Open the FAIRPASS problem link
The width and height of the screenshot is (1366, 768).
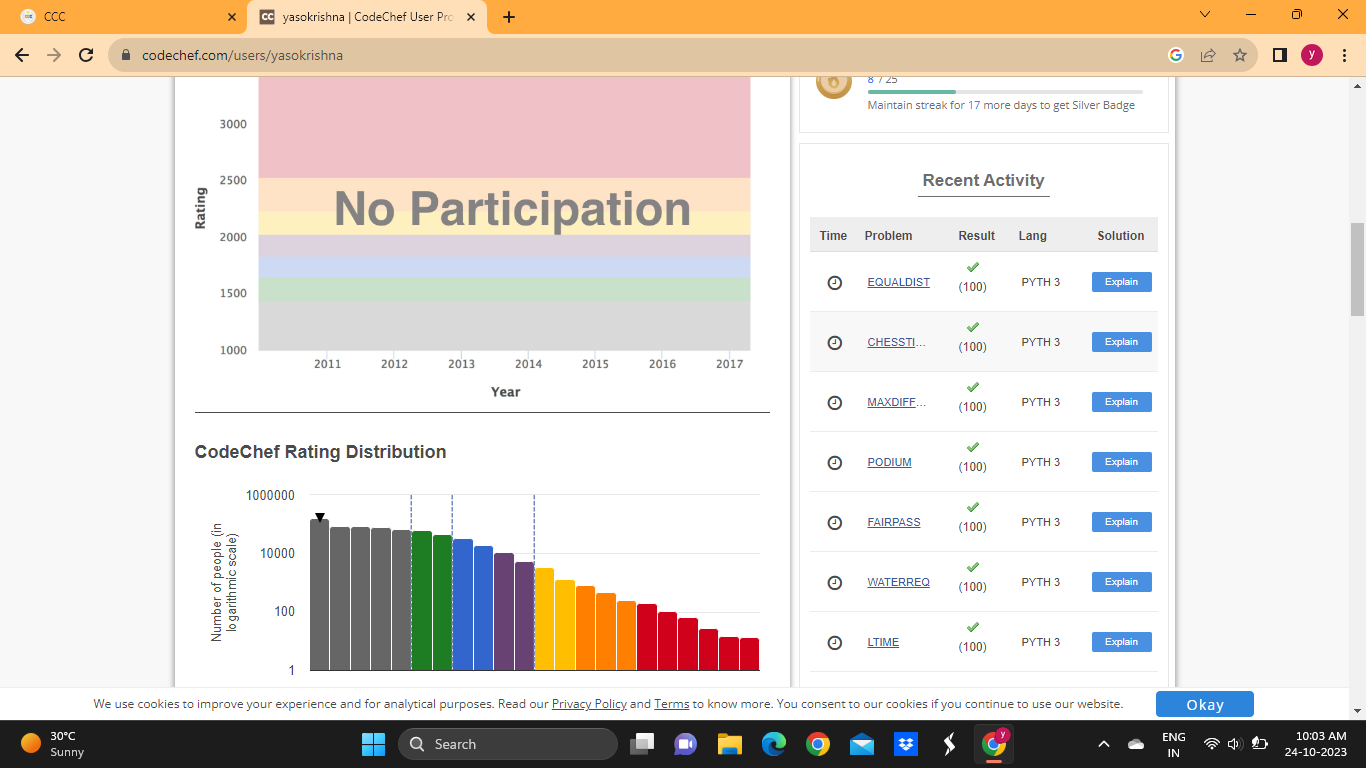pyautogui.click(x=894, y=522)
